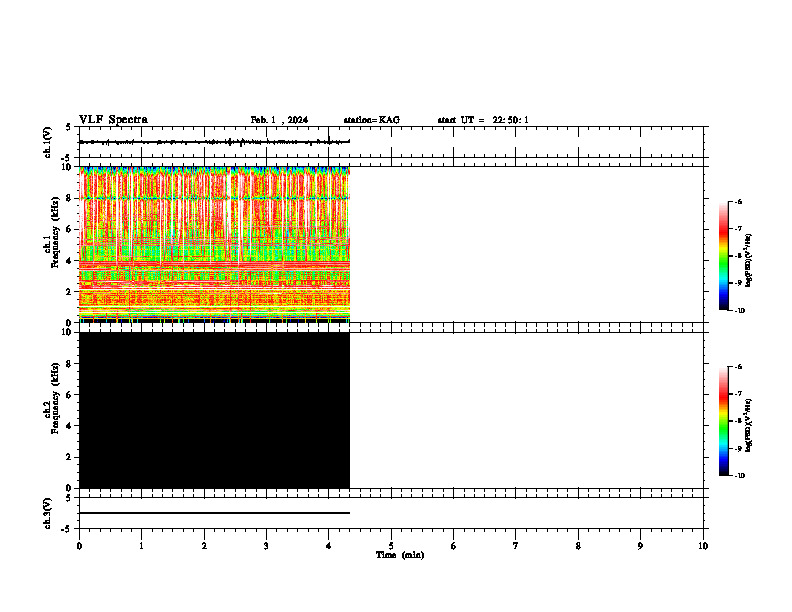Click the lower colorbar log(PSD) label
Viewport: 792px width, 612px height.
pyautogui.click(x=749, y=426)
